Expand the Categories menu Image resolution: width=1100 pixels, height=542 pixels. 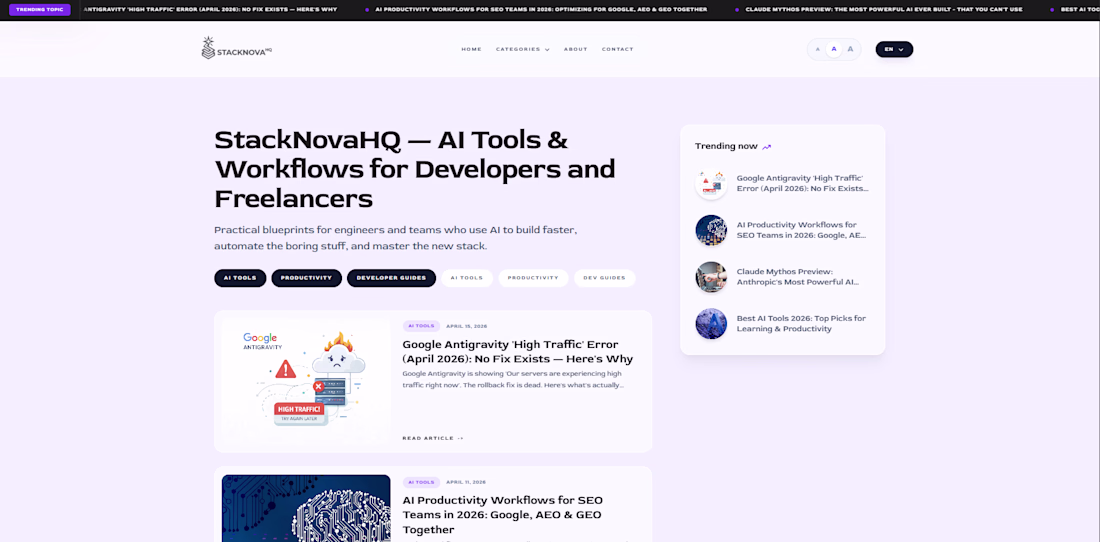tap(522, 49)
